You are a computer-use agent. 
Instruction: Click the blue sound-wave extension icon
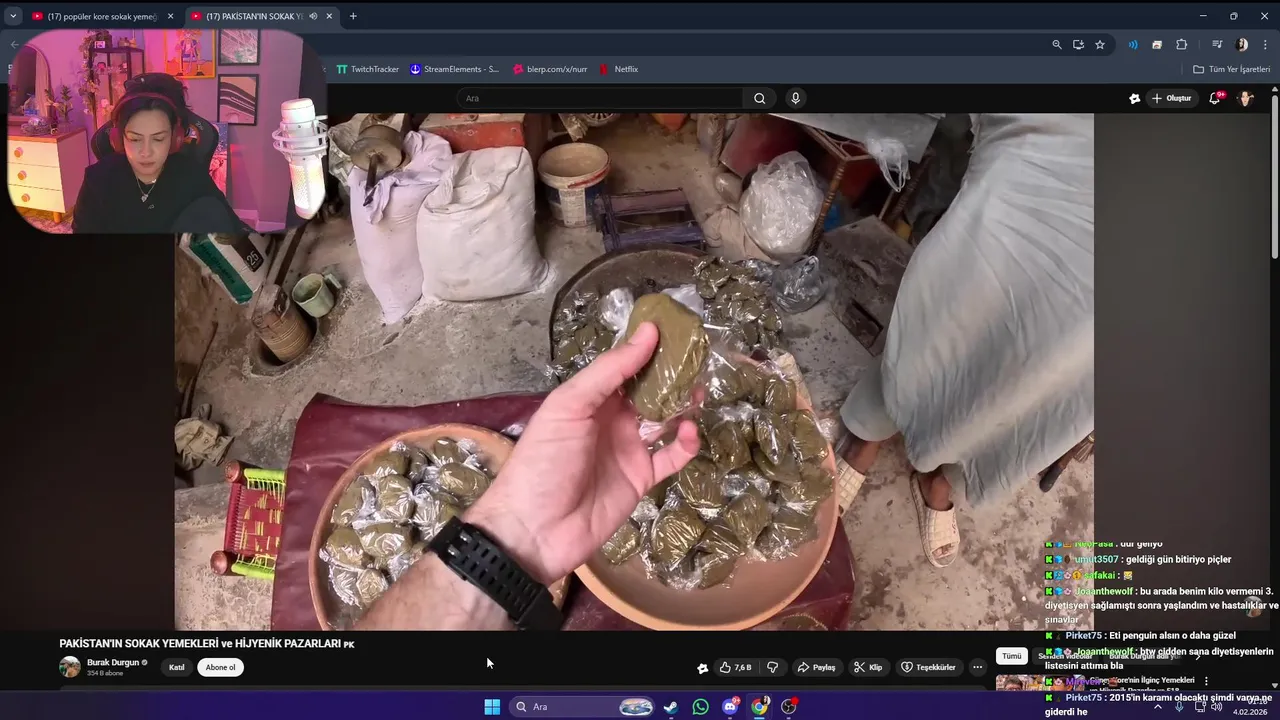(1133, 44)
